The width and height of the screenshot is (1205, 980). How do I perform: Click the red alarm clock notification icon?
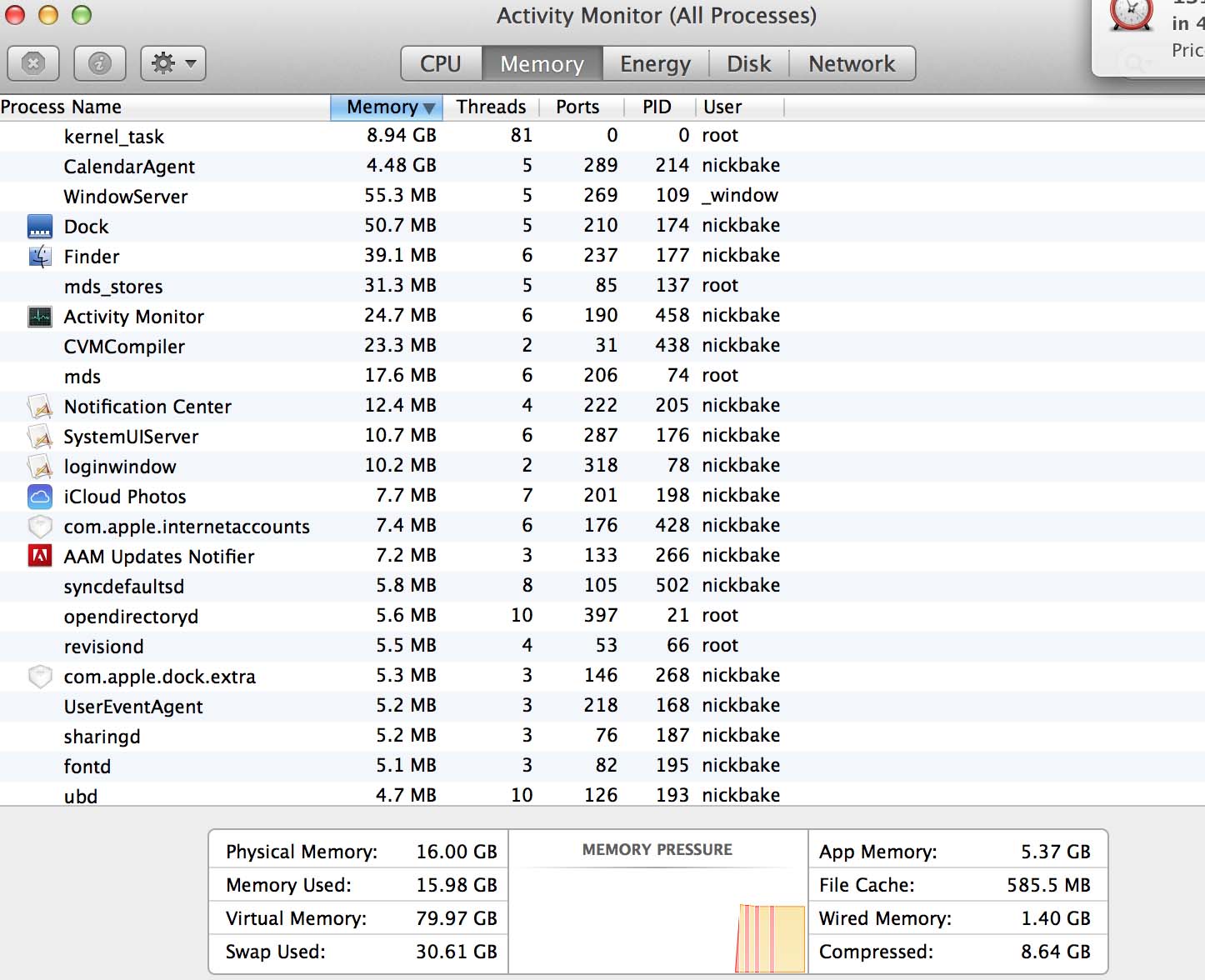click(x=1132, y=15)
